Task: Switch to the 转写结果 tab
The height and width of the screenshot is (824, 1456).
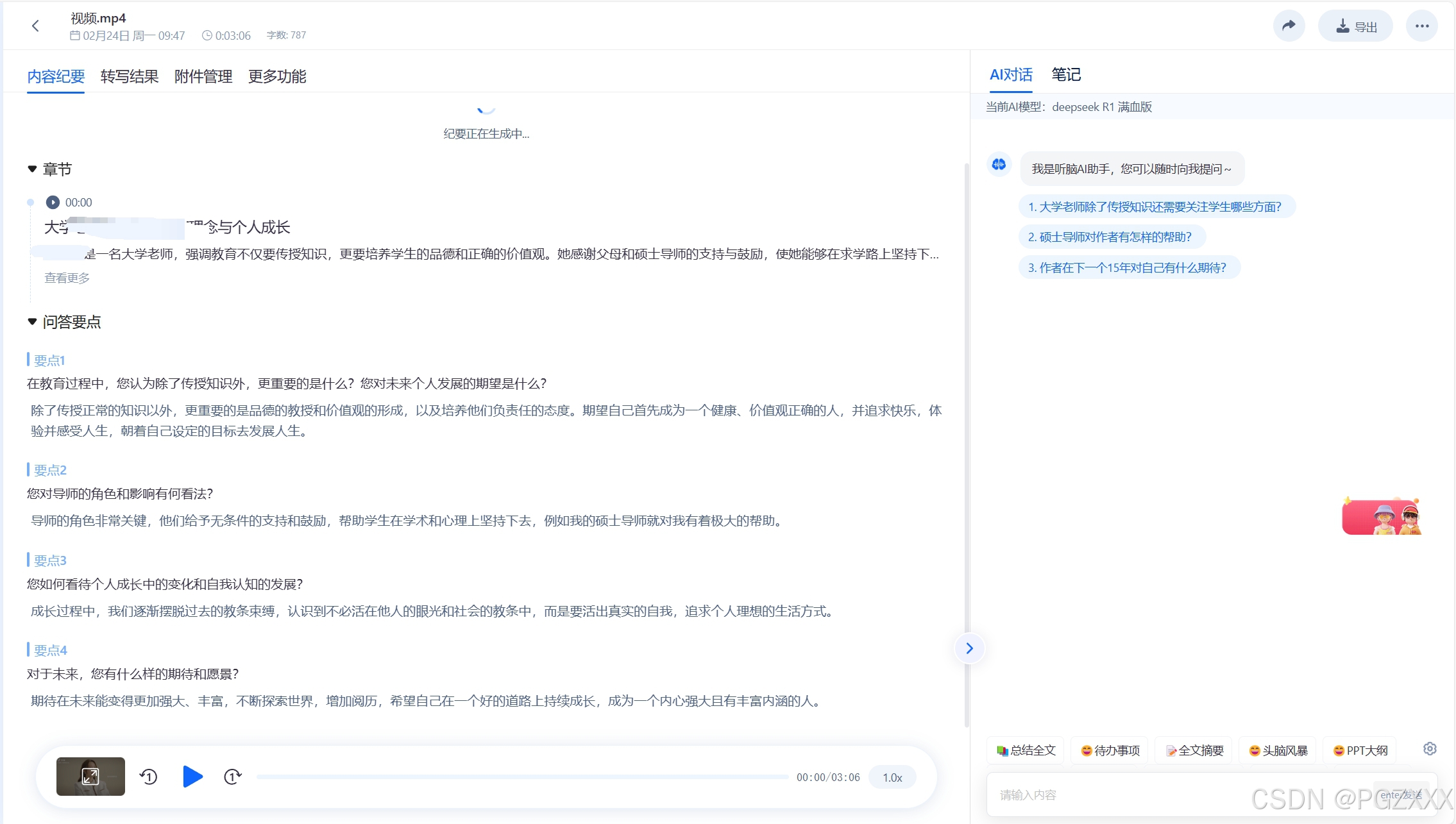Action: [130, 76]
